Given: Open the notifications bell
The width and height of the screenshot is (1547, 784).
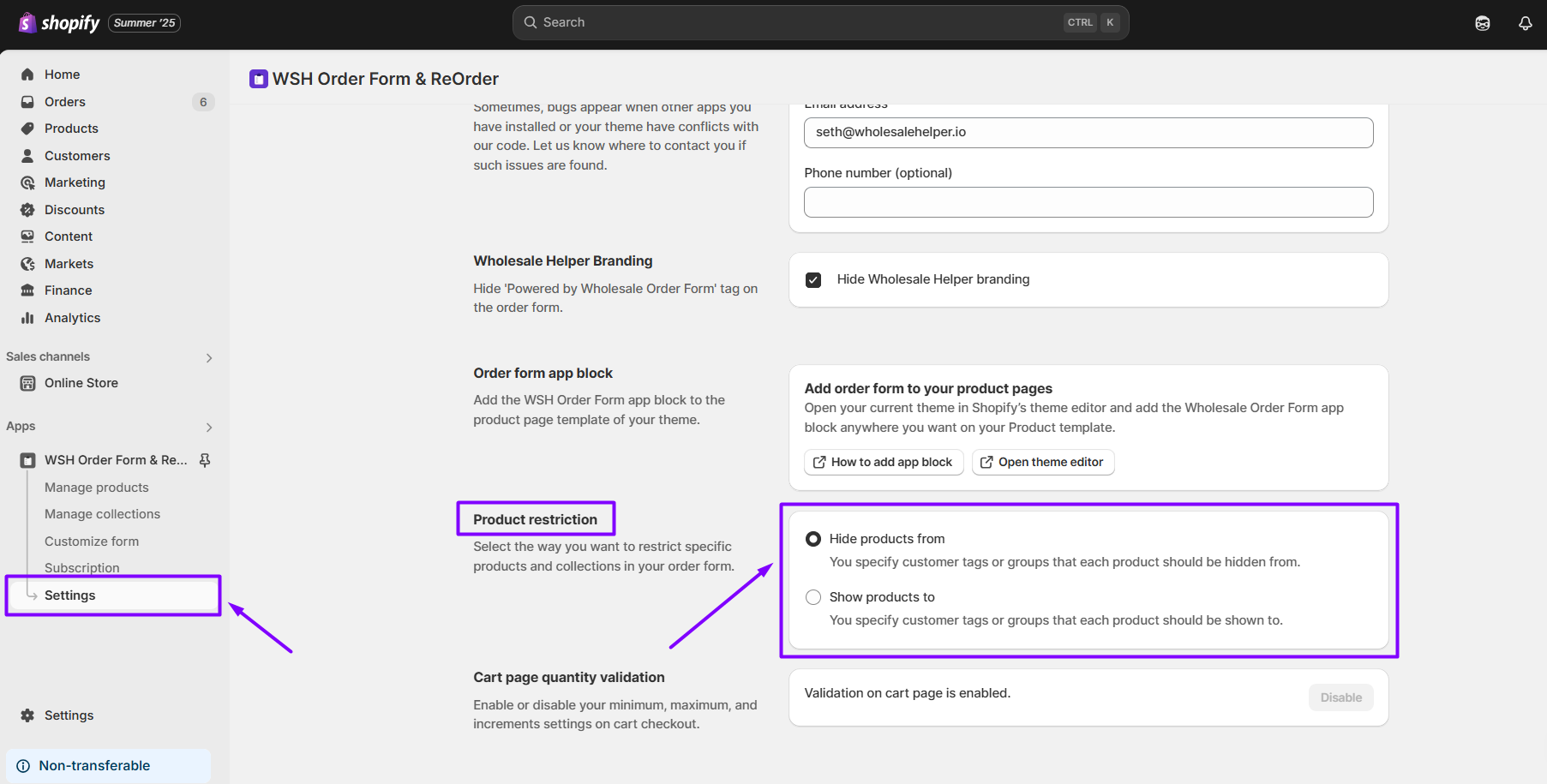Looking at the screenshot, I should 1526,23.
